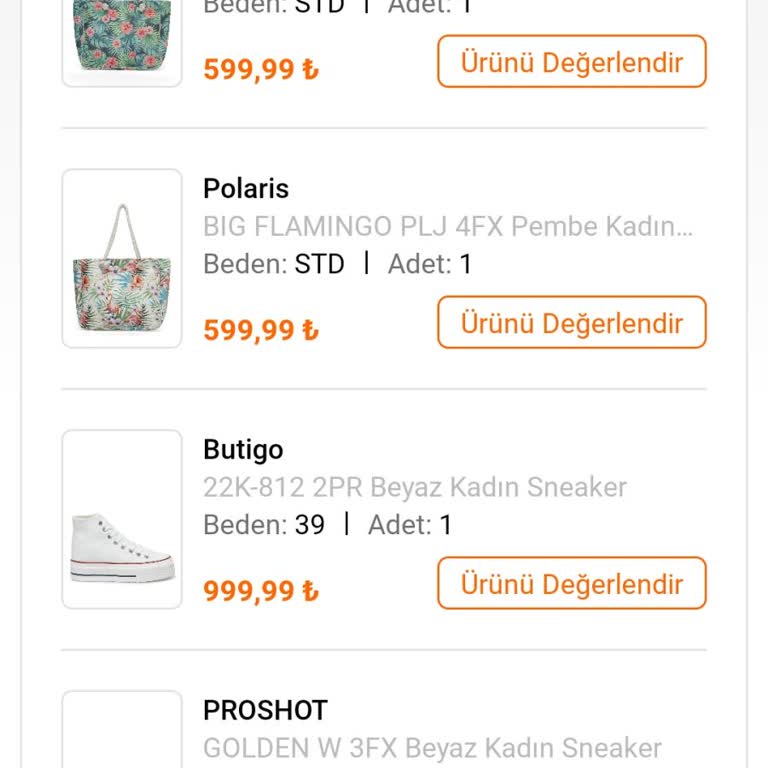Viewport: 768px width, 768px height.
Task: Click the Butigo sneaker's 999,99 ₺ price
Action: 261,591
